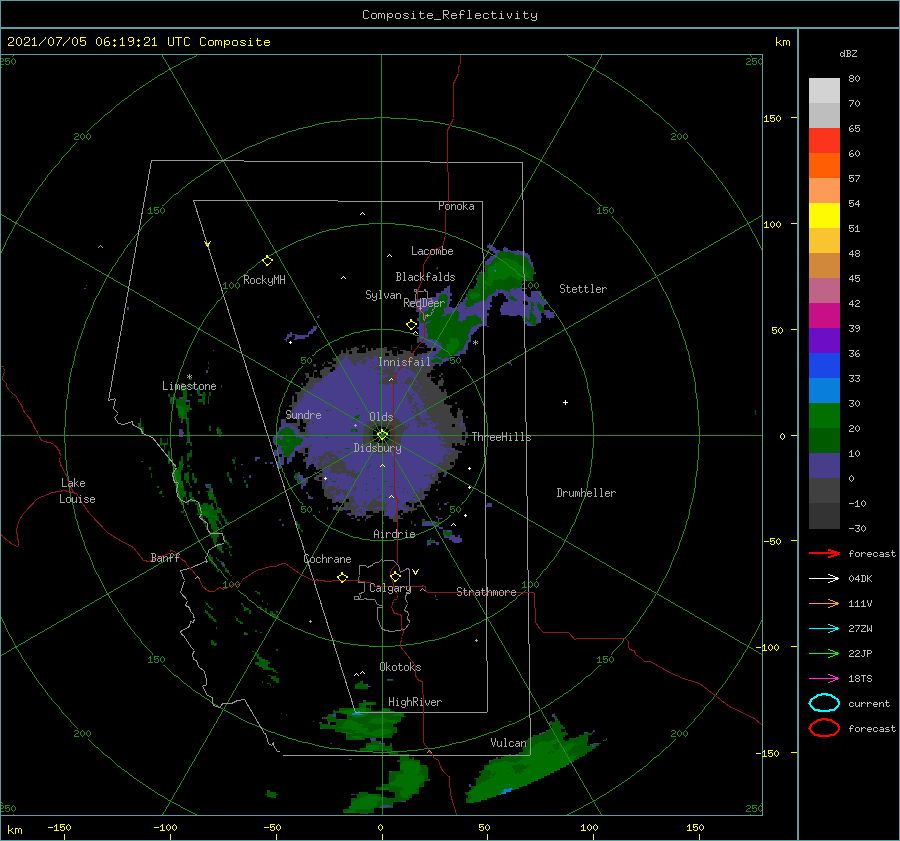The width and height of the screenshot is (900, 841).
Task: Click the Ponoka city label
Action: 456,206
